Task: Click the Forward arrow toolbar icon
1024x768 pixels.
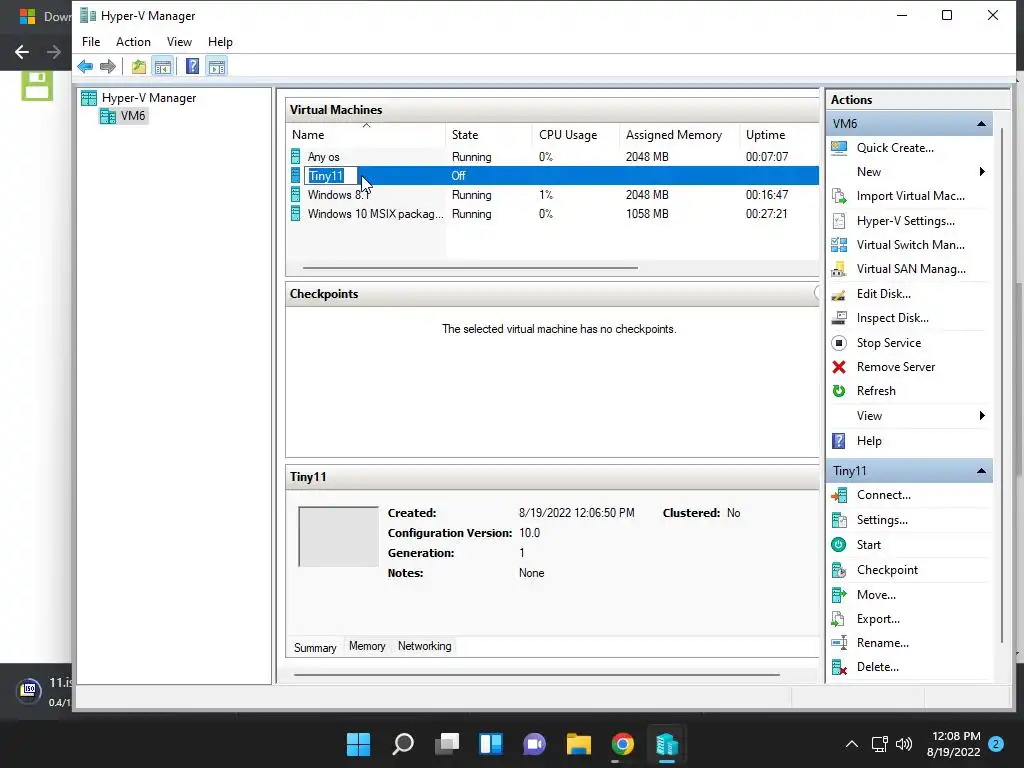Action: 108,67
